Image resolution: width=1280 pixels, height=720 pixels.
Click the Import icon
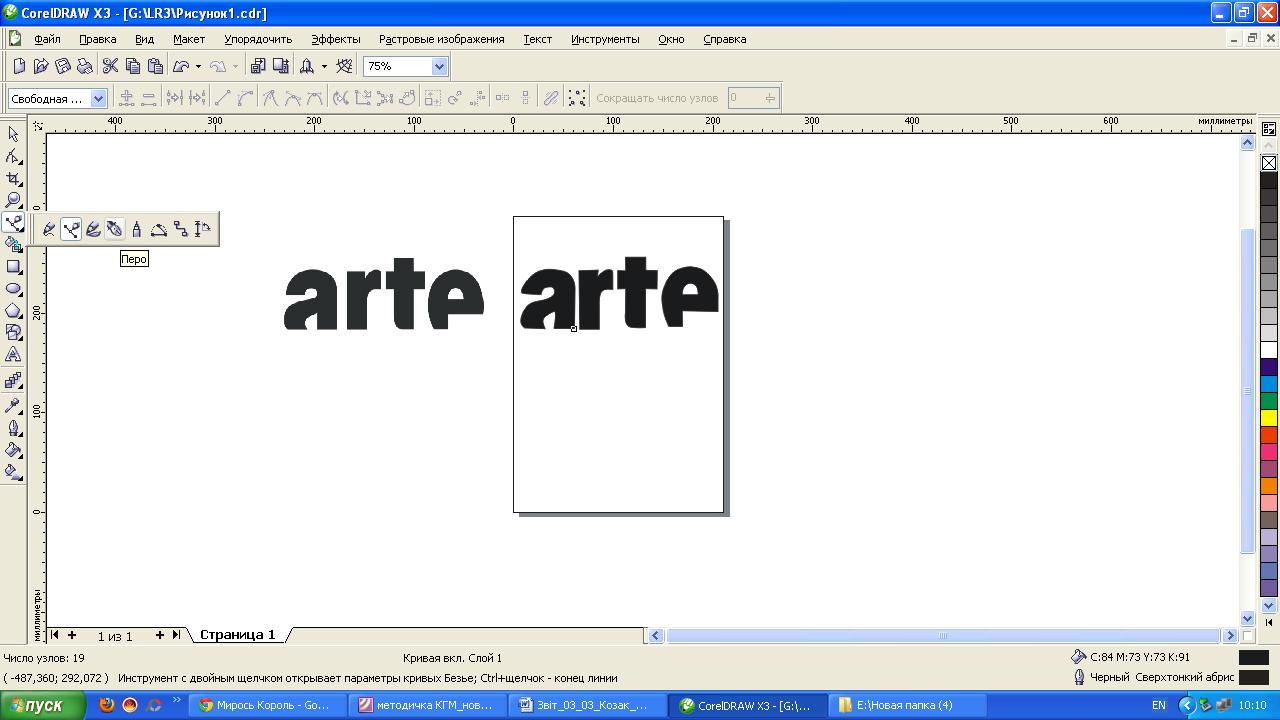(x=258, y=66)
